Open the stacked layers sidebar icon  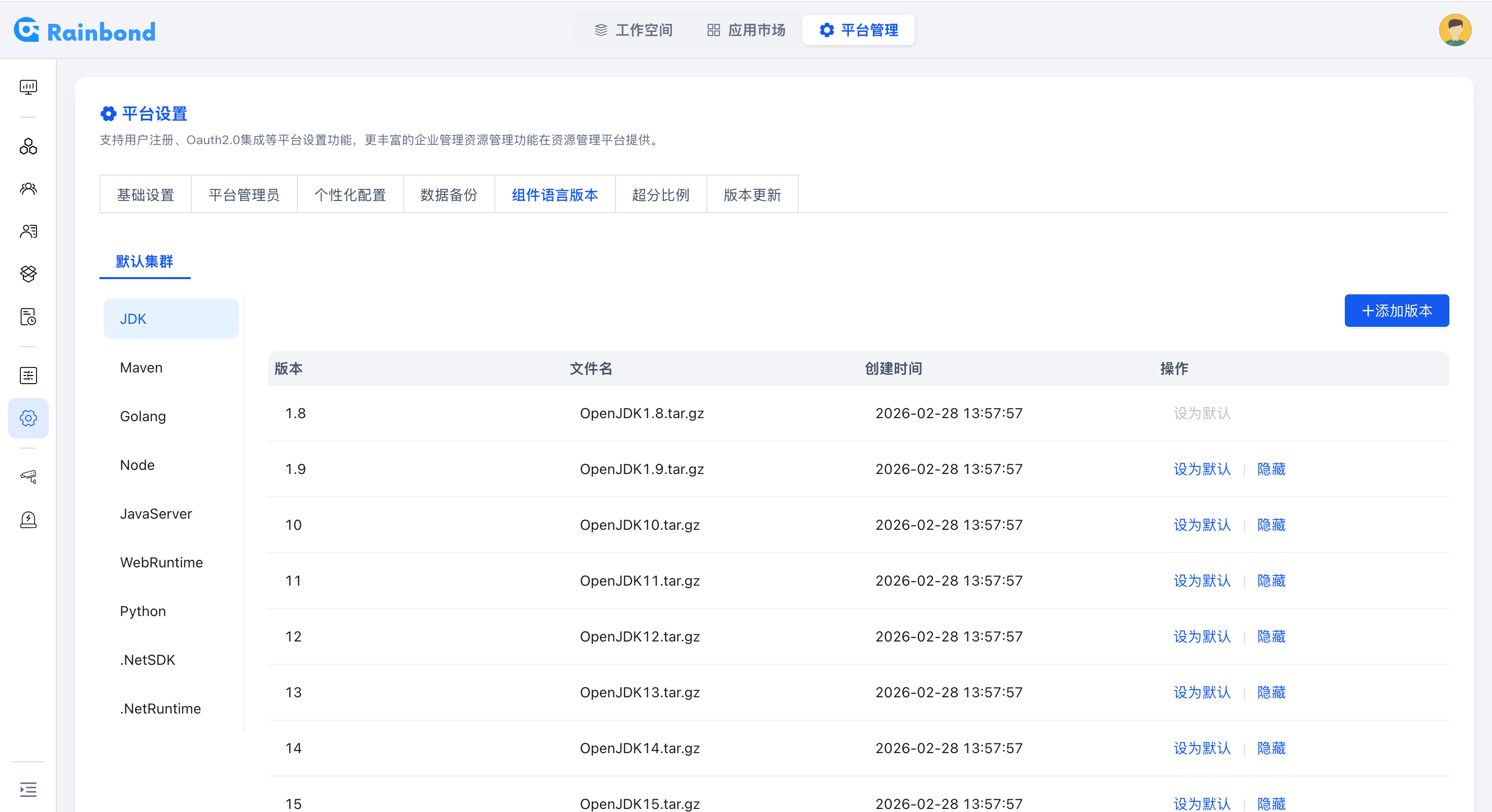click(x=28, y=274)
